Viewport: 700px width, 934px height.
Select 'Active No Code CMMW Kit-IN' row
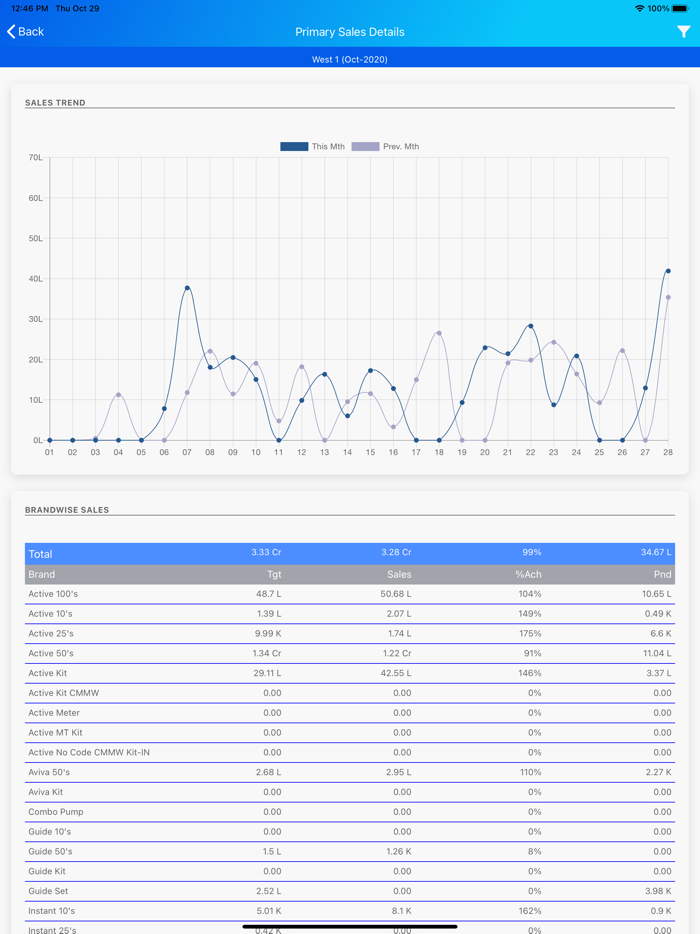(350, 752)
